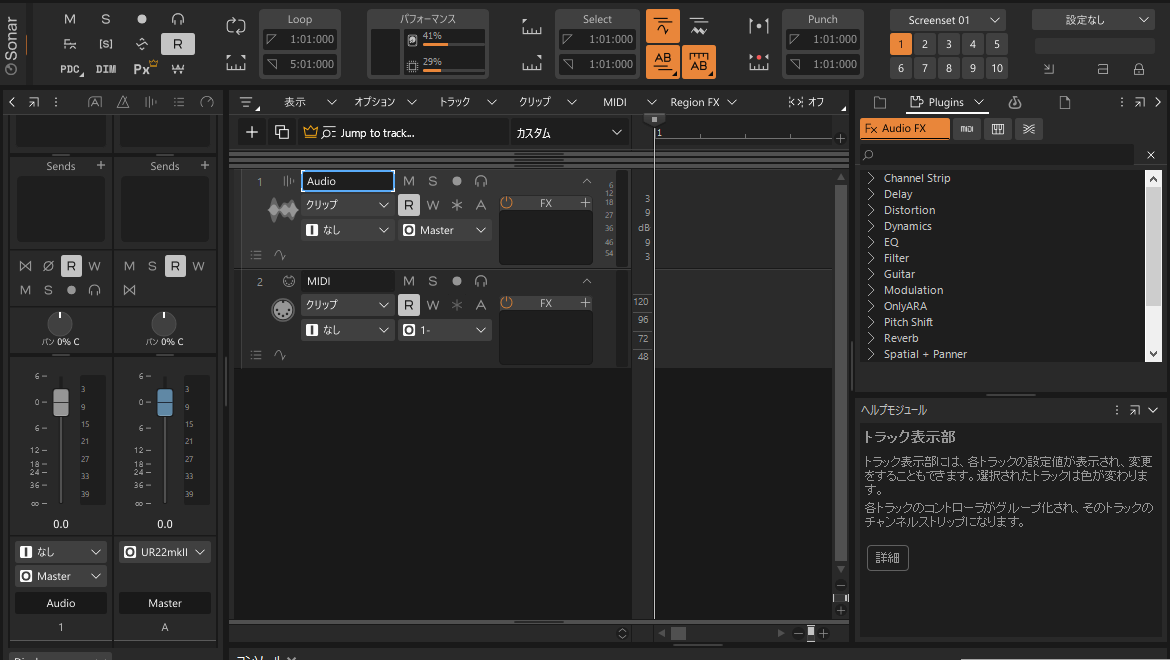This screenshot has width=1170, height=660.
Task: Open the UR22mkII output dropdown in inspector
Action: 165,552
